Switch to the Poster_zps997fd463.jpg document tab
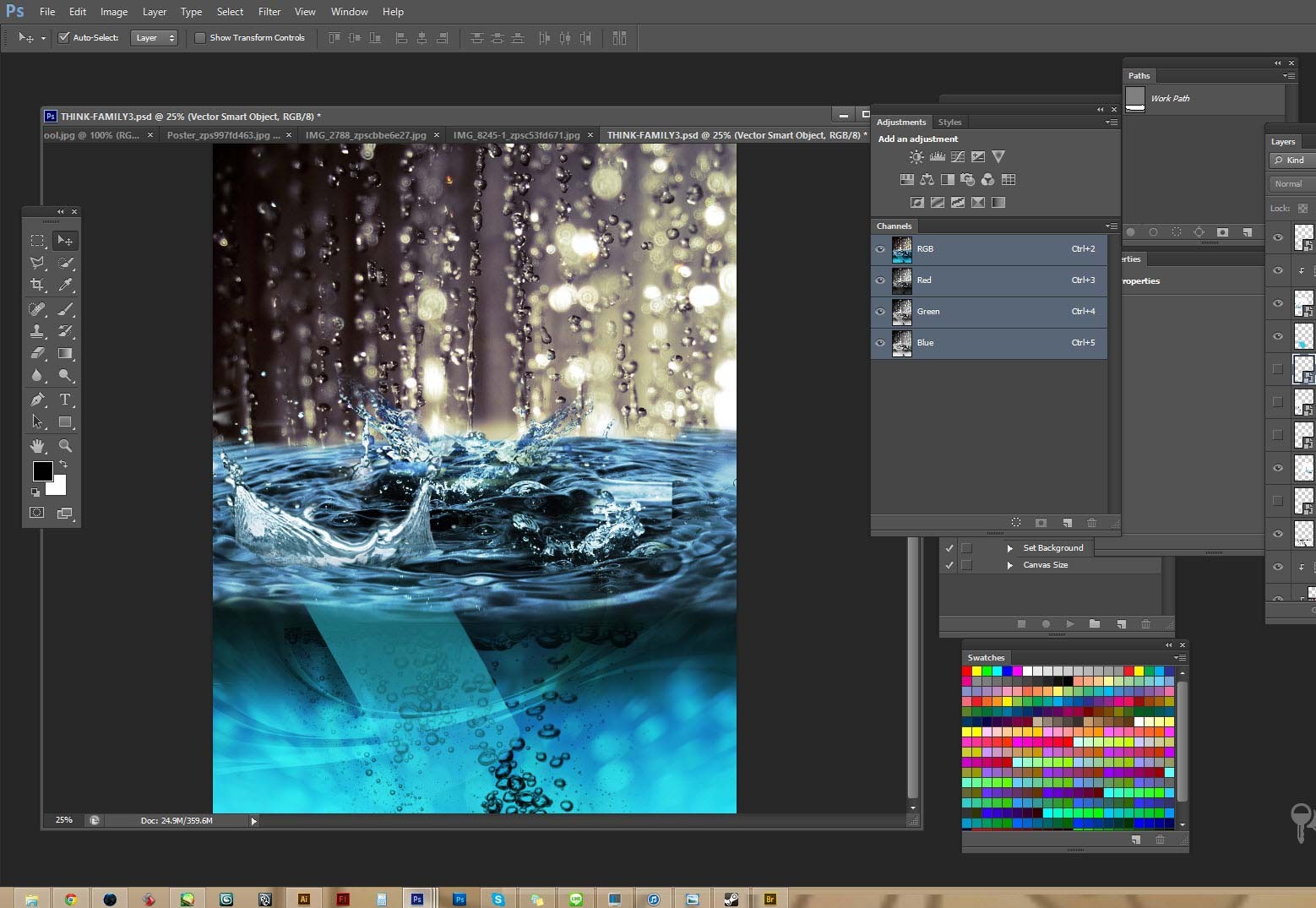The image size is (1316, 908). [223, 135]
